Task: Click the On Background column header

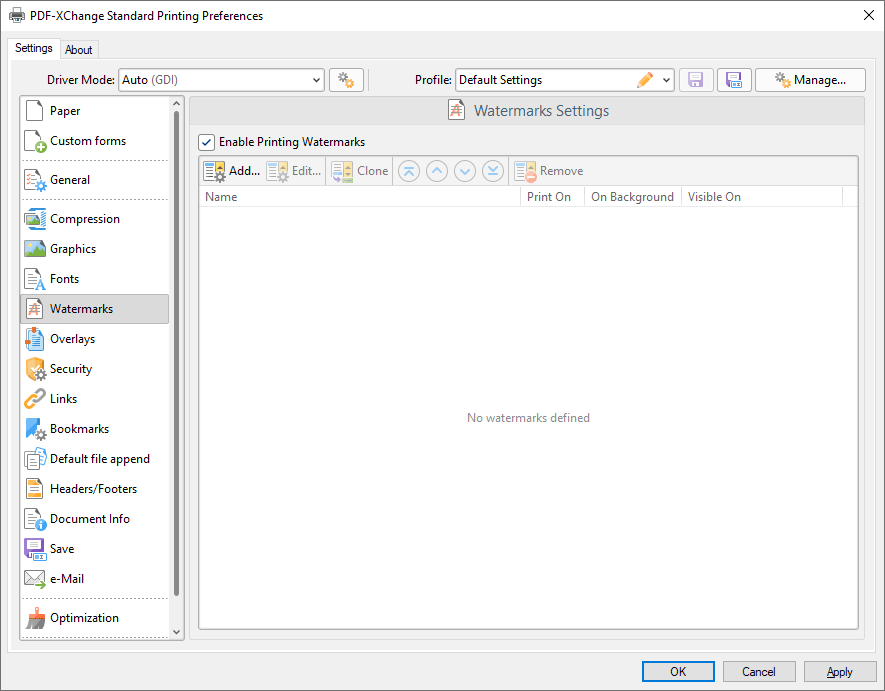Action: pyautogui.click(x=633, y=197)
